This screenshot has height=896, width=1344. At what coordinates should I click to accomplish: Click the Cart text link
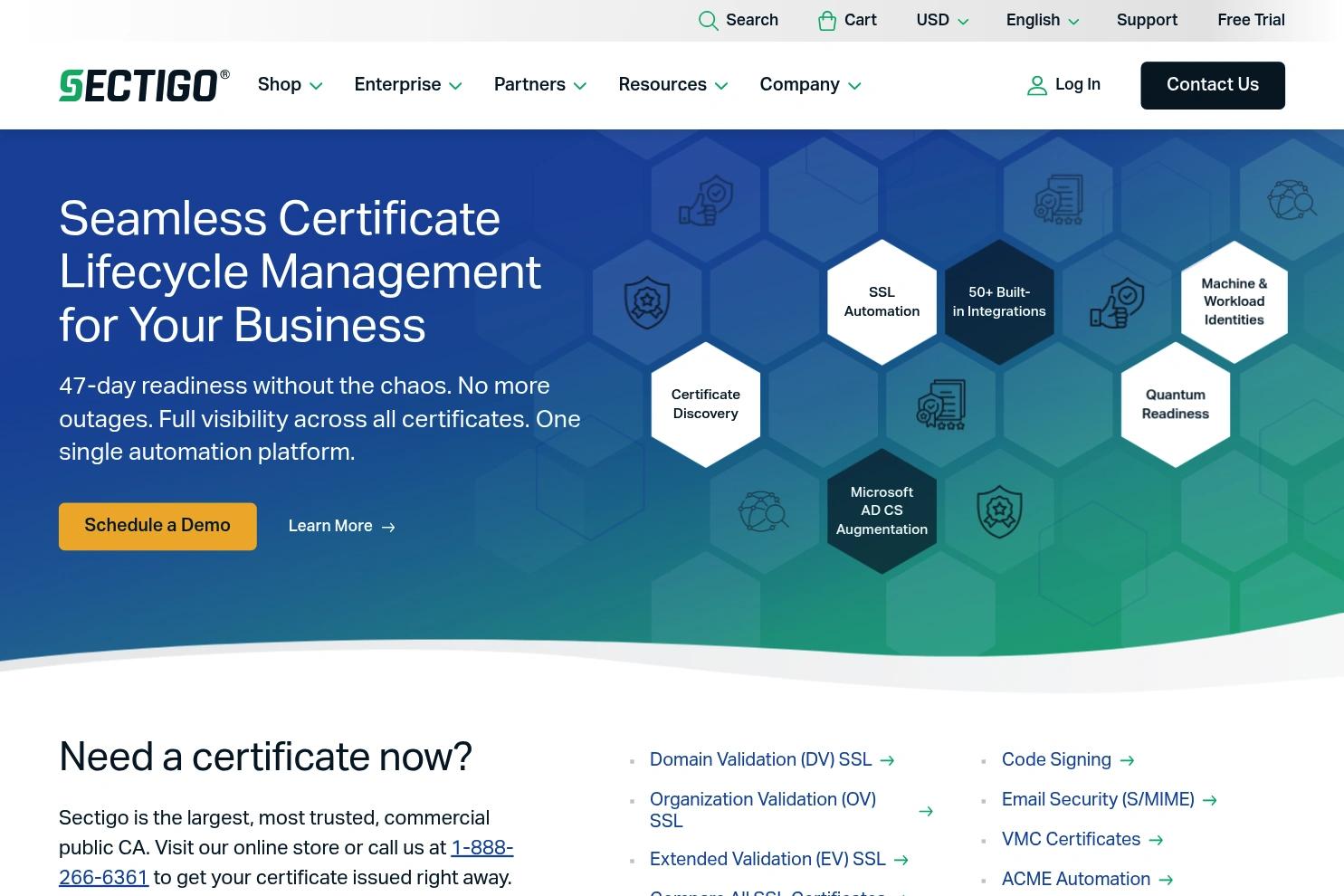point(861,21)
